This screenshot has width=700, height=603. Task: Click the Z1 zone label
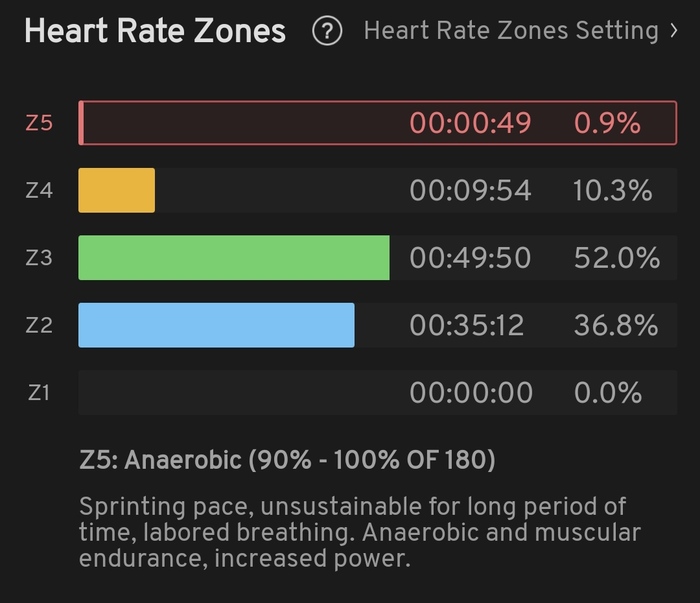38,392
